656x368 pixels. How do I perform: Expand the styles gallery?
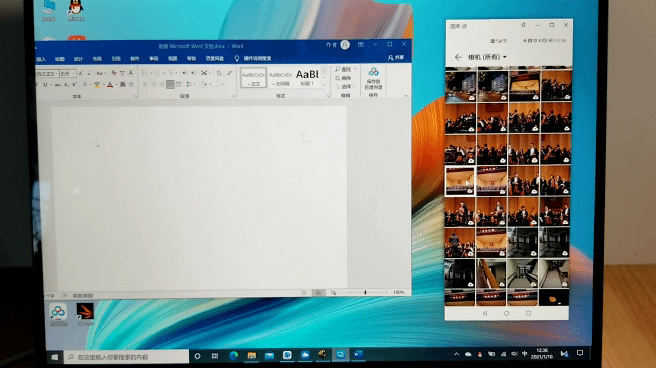(x=323, y=85)
